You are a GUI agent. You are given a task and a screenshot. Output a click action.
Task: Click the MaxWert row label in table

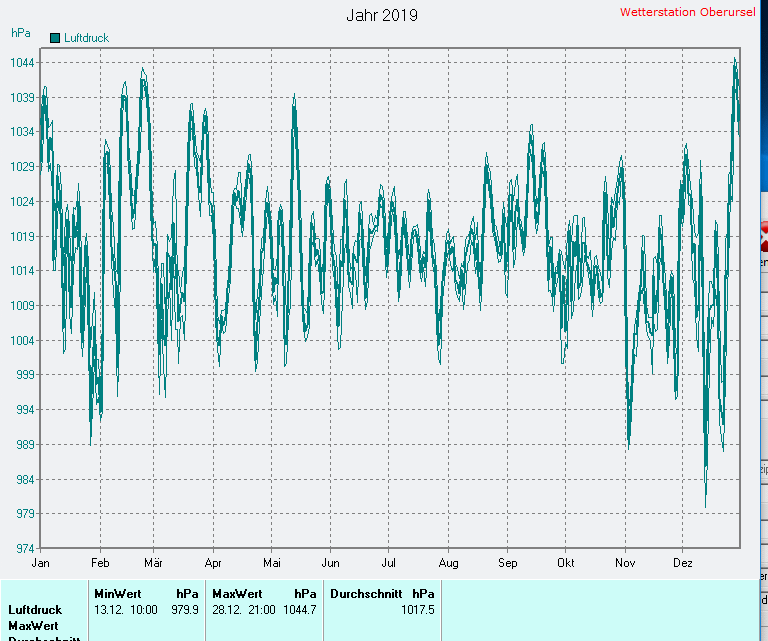[x=33, y=626]
